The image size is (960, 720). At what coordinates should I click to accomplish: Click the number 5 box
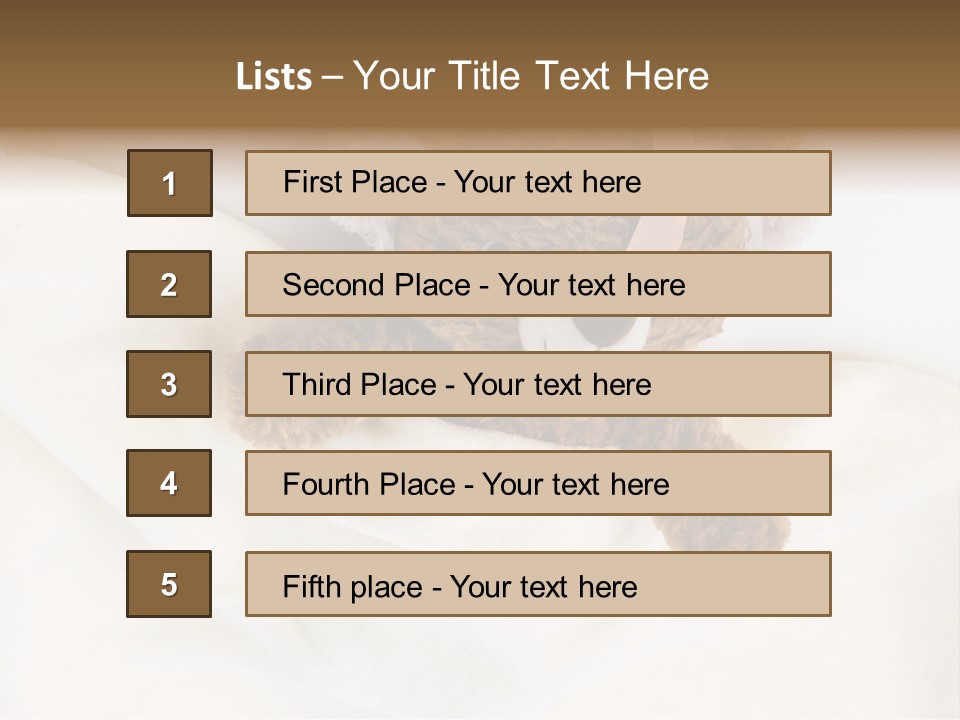click(169, 584)
